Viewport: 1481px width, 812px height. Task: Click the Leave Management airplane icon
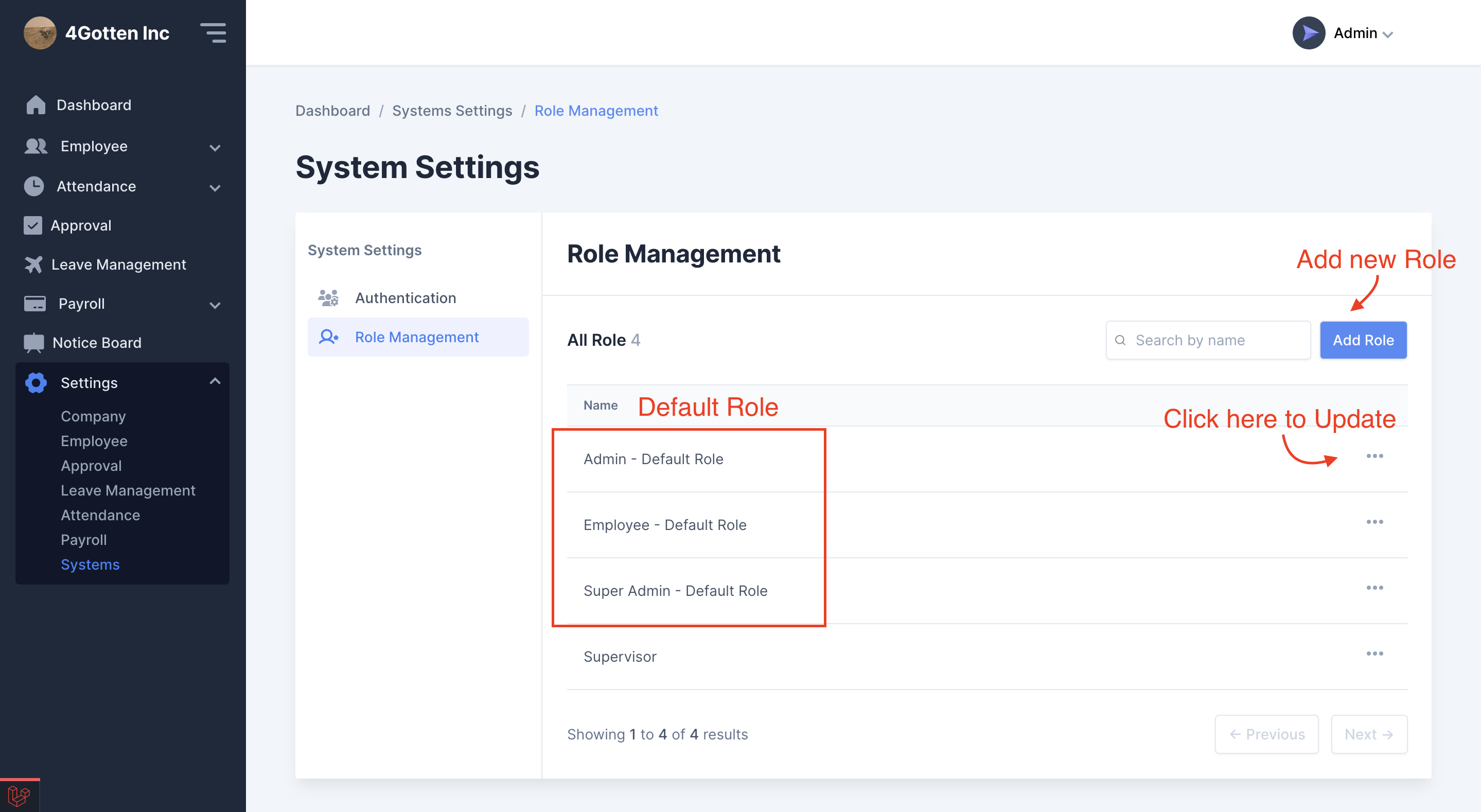(33, 264)
